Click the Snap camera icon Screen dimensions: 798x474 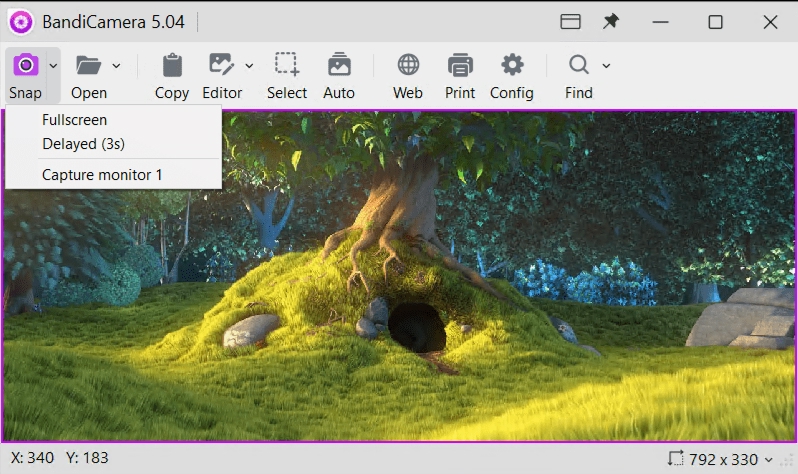pyautogui.click(x=25, y=66)
